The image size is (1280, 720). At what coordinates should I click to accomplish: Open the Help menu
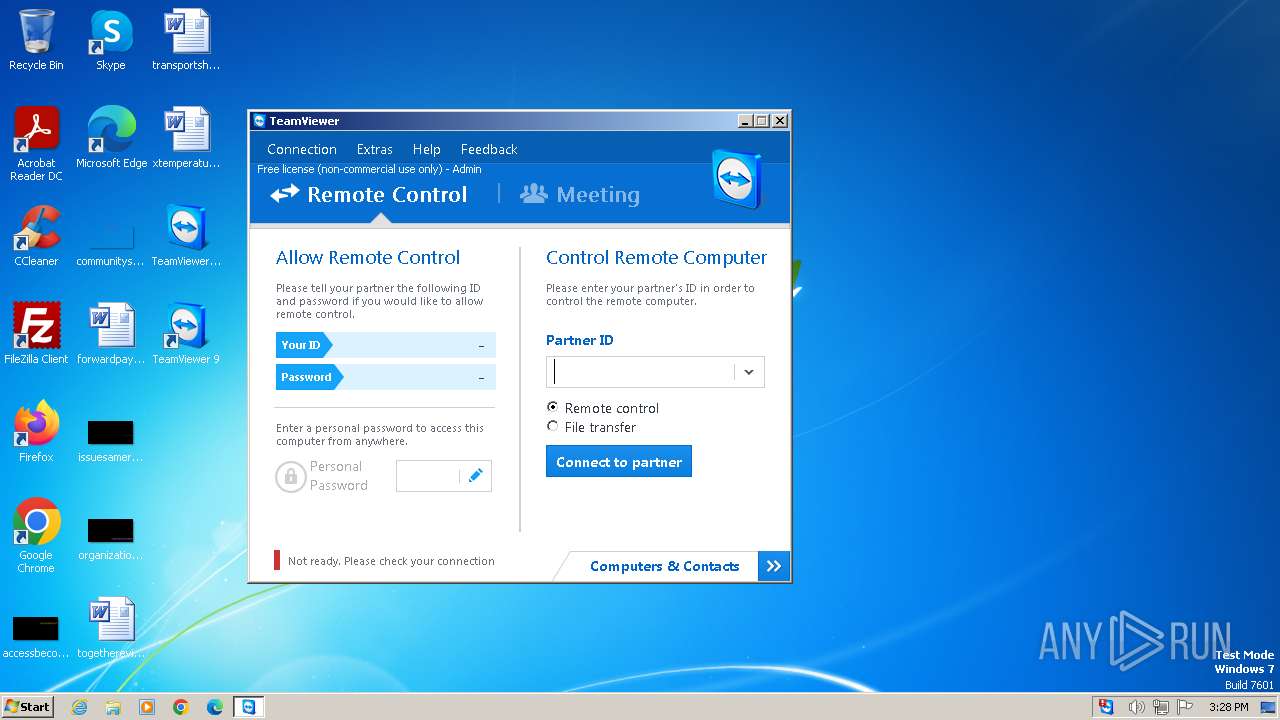pos(427,149)
